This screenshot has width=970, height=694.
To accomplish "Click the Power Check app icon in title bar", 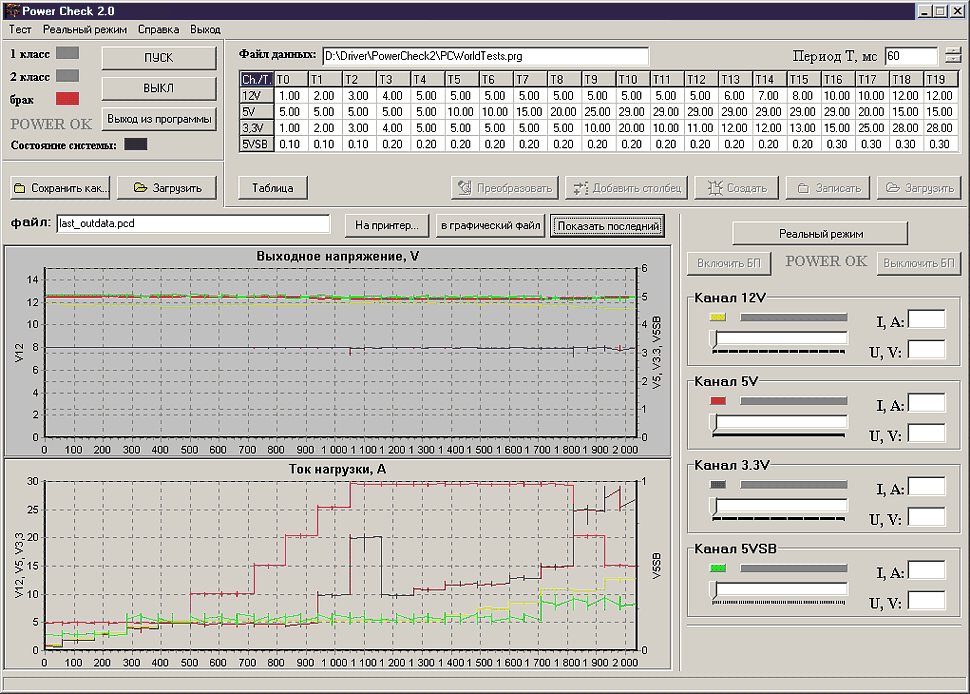I will click(x=10, y=10).
